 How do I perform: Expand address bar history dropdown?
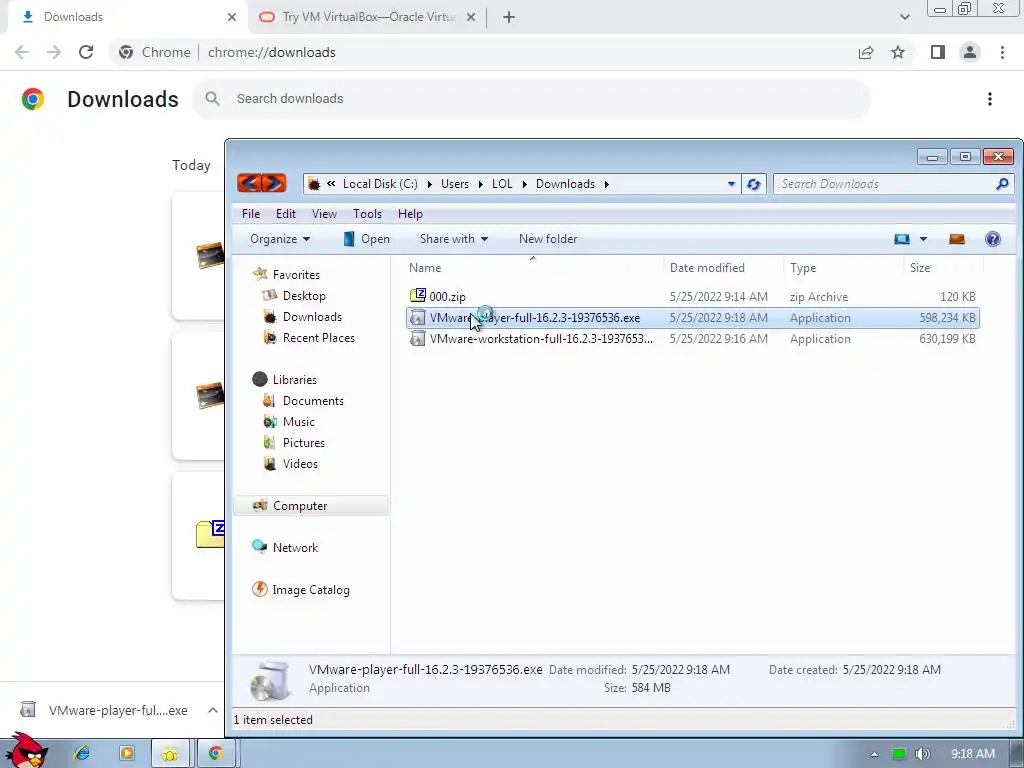731,184
